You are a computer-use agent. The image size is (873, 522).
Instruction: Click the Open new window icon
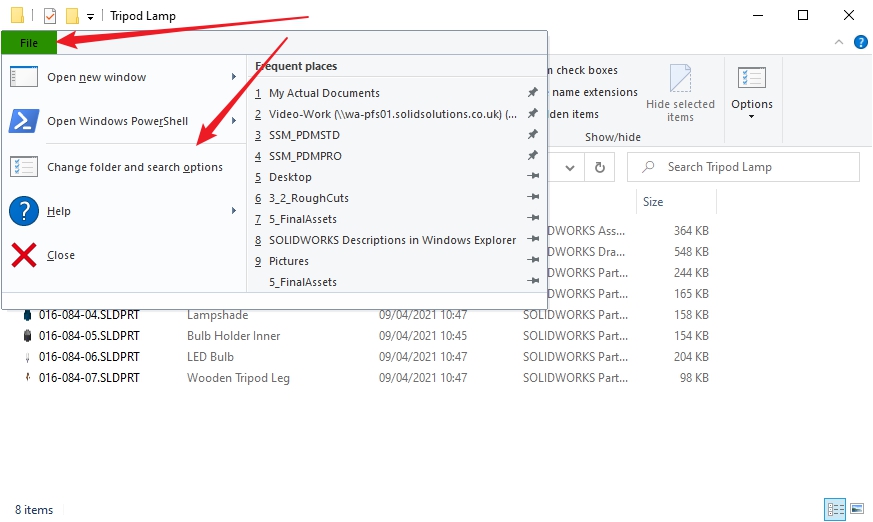[x=24, y=77]
